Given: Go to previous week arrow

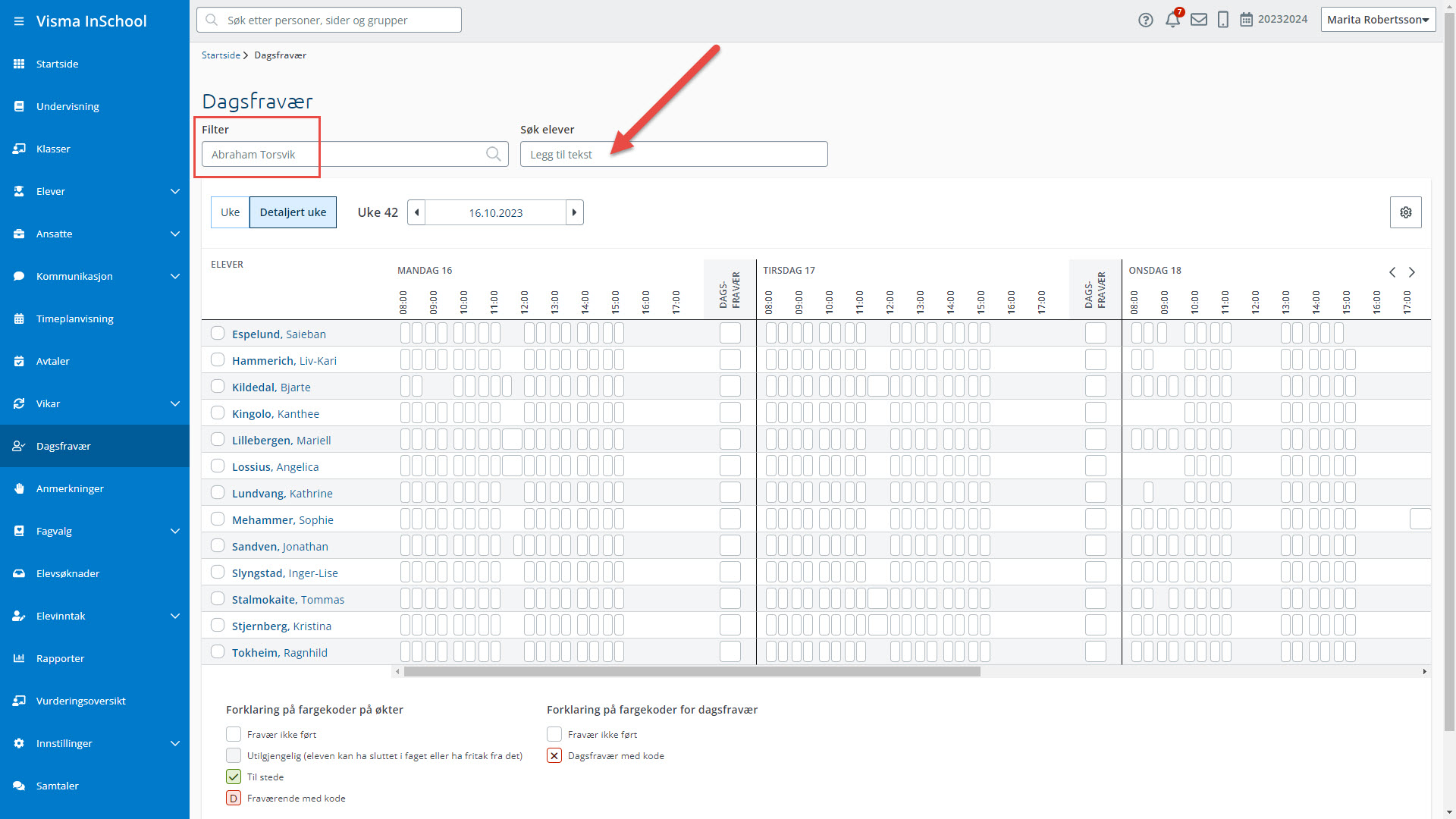Looking at the screenshot, I should click(416, 212).
